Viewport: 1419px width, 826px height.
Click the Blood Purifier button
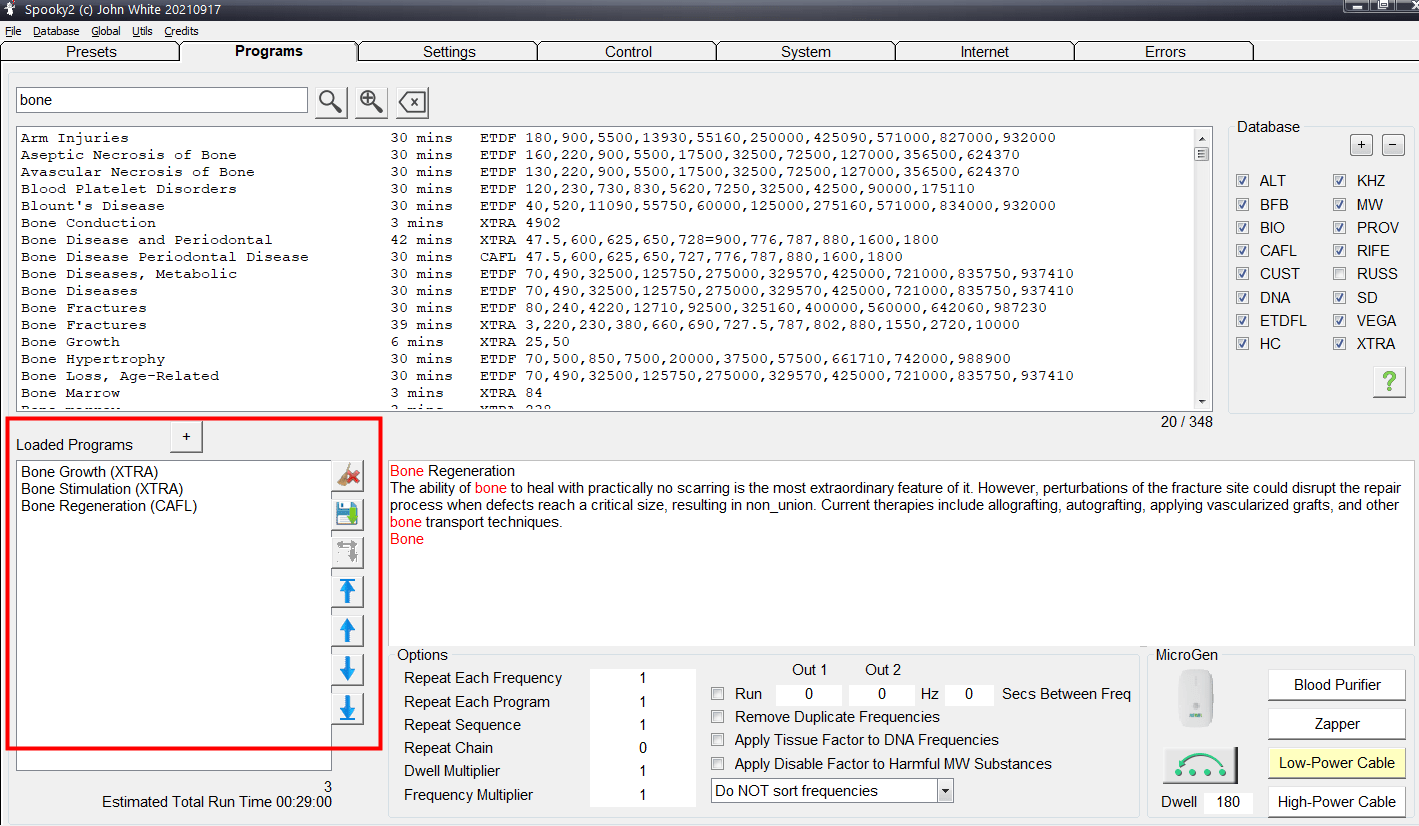pyautogui.click(x=1336, y=685)
